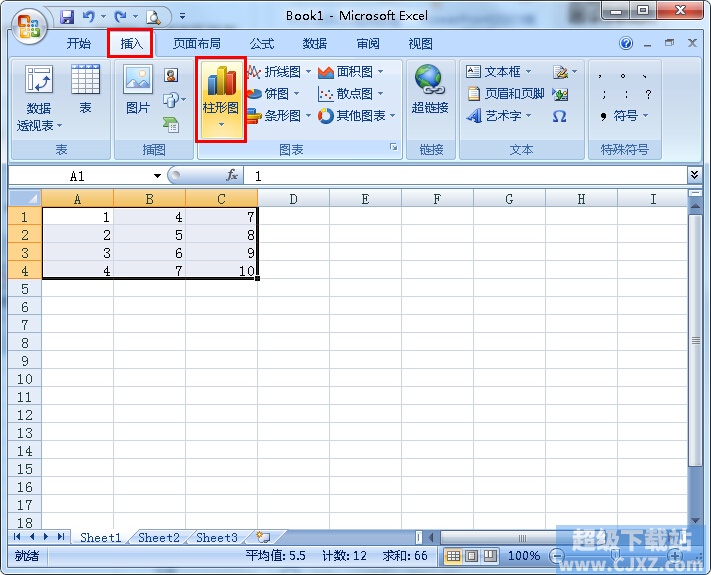The width and height of the screenshot is (711, 575).
Task: Open the 柱形图 column chart menu
Action: [221, 99]
